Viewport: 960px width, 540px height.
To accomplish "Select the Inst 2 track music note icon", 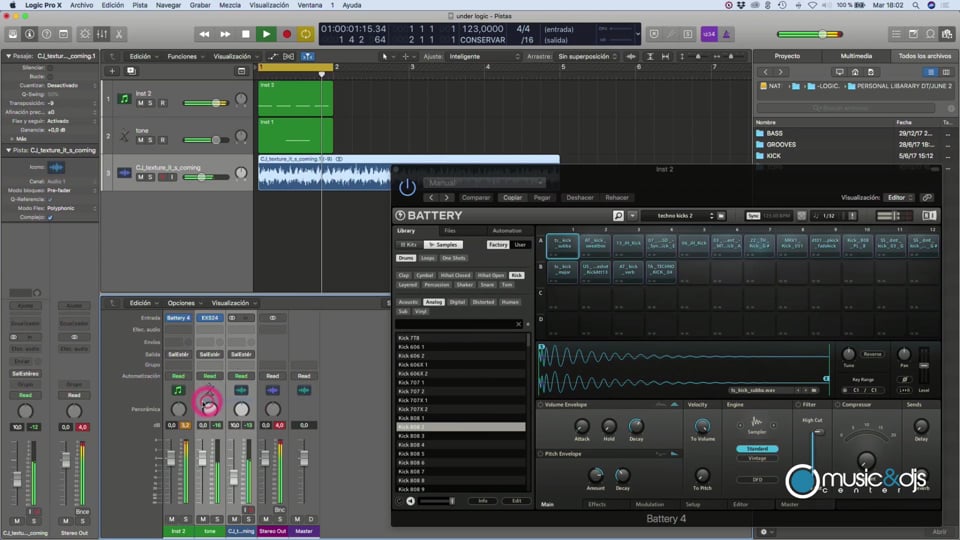I will coord(124,99).
